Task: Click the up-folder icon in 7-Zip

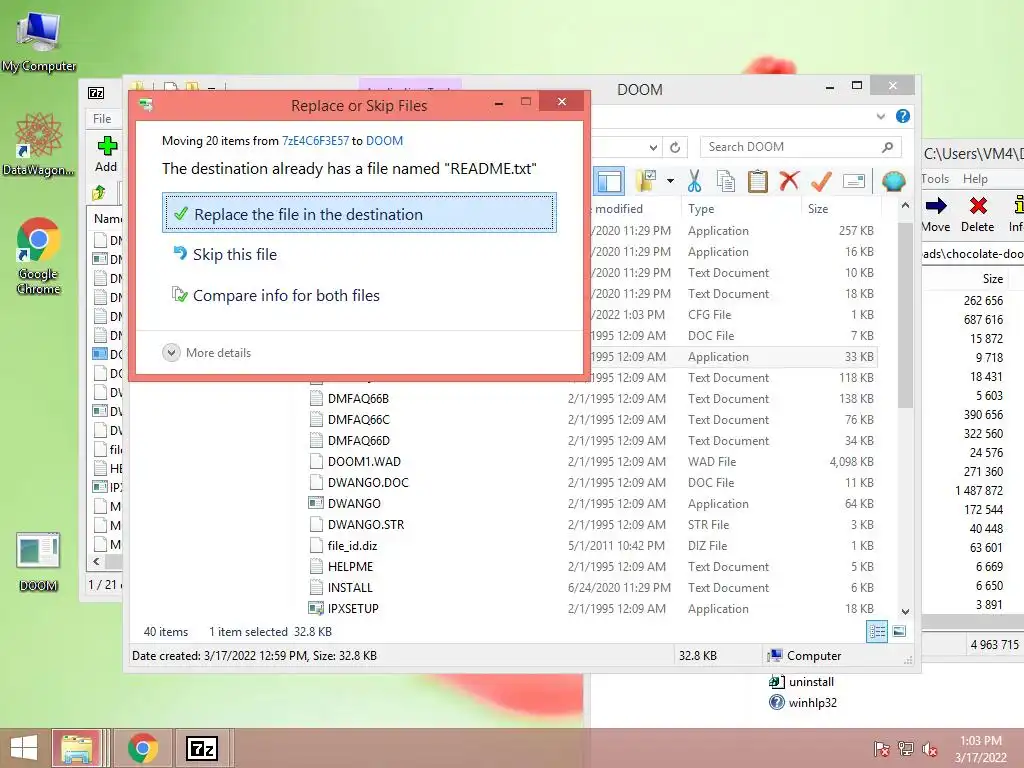Action: (x=99, y=193)
